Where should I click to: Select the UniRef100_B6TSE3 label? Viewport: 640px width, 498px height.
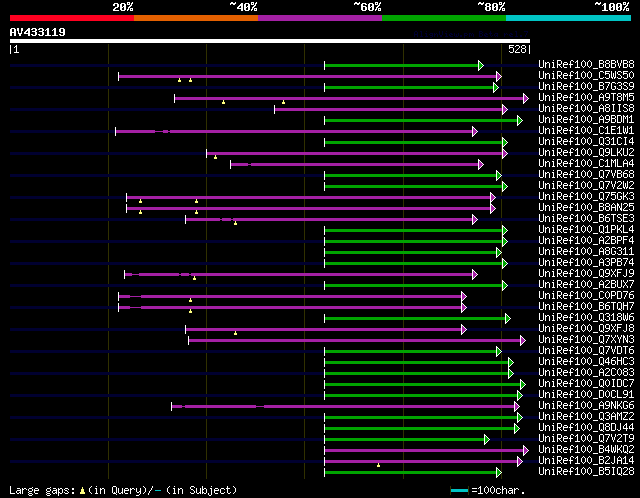[586, 218]
